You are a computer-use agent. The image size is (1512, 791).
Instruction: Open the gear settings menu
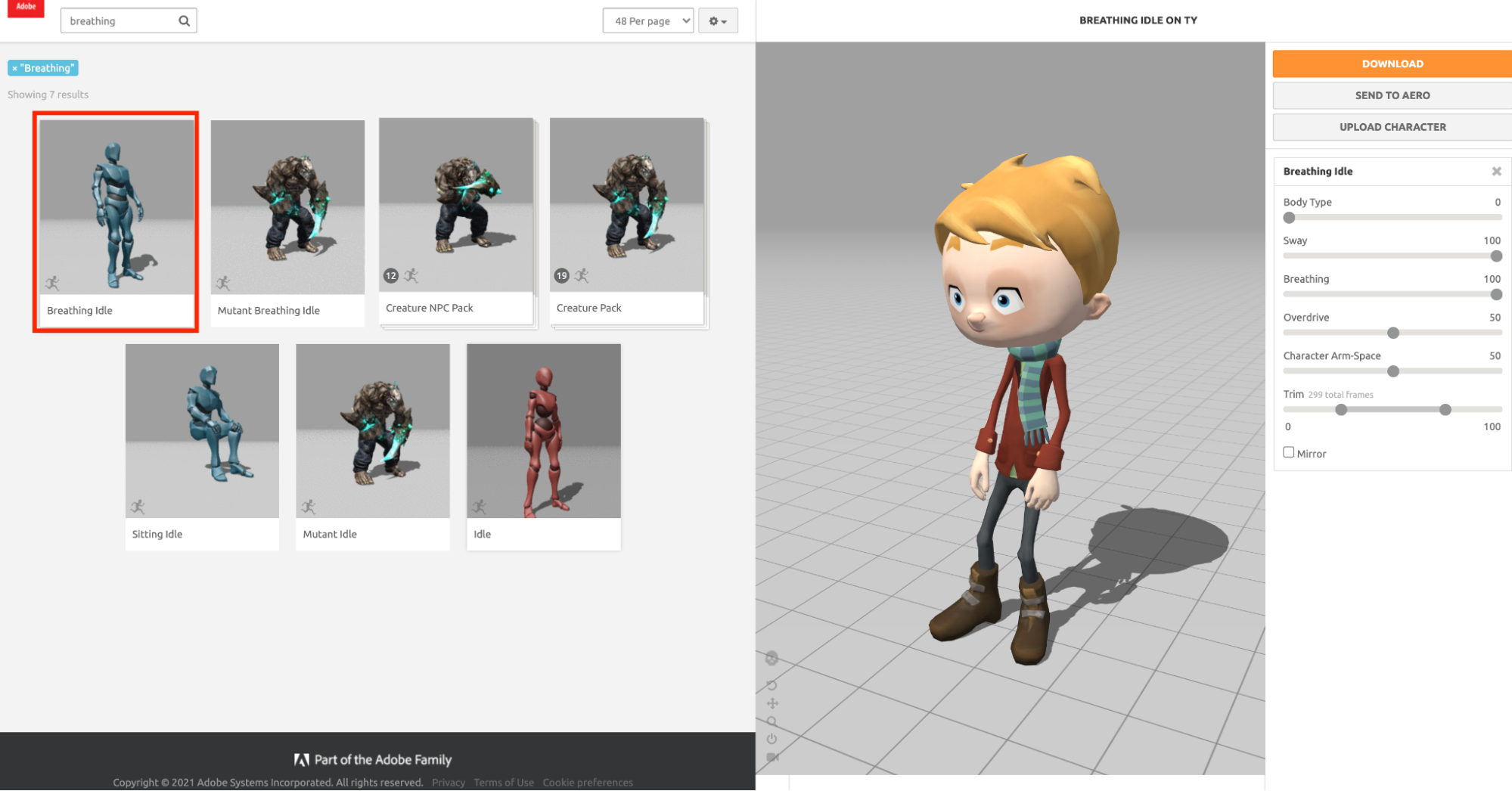click(718, 21)
